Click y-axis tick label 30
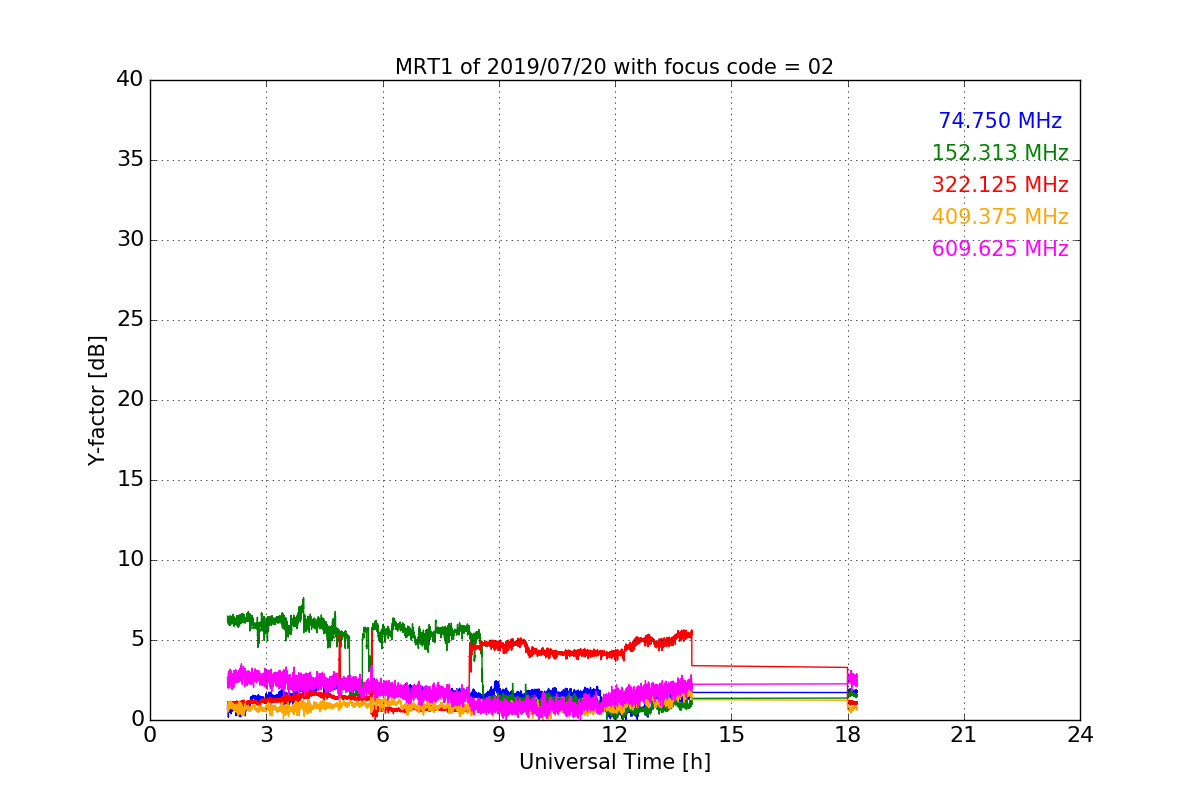The width and height of the screenshot is (1200, 800). 130,240
